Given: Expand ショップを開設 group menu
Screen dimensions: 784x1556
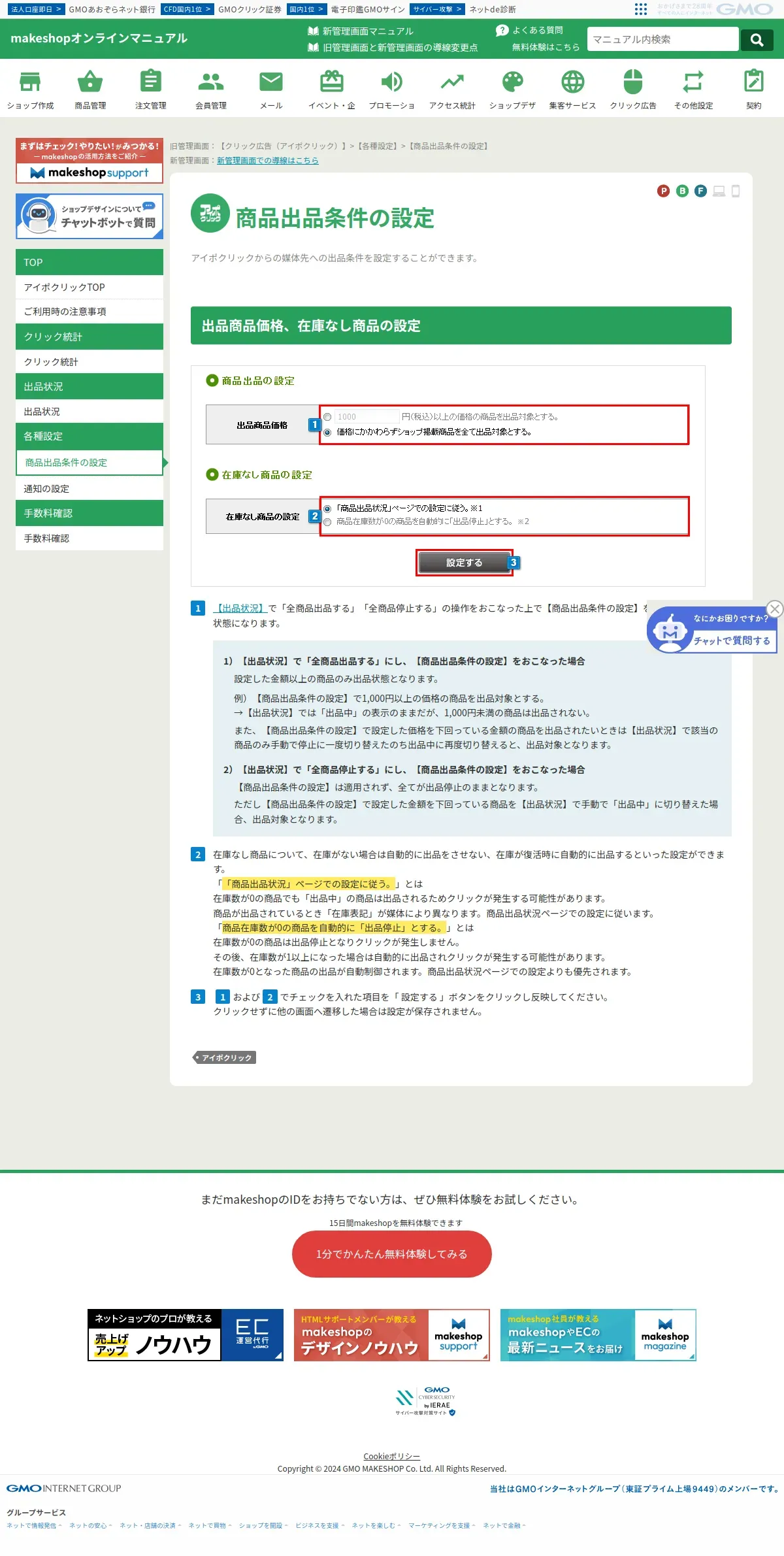Looking at the screenshot, I should 263,1525.
